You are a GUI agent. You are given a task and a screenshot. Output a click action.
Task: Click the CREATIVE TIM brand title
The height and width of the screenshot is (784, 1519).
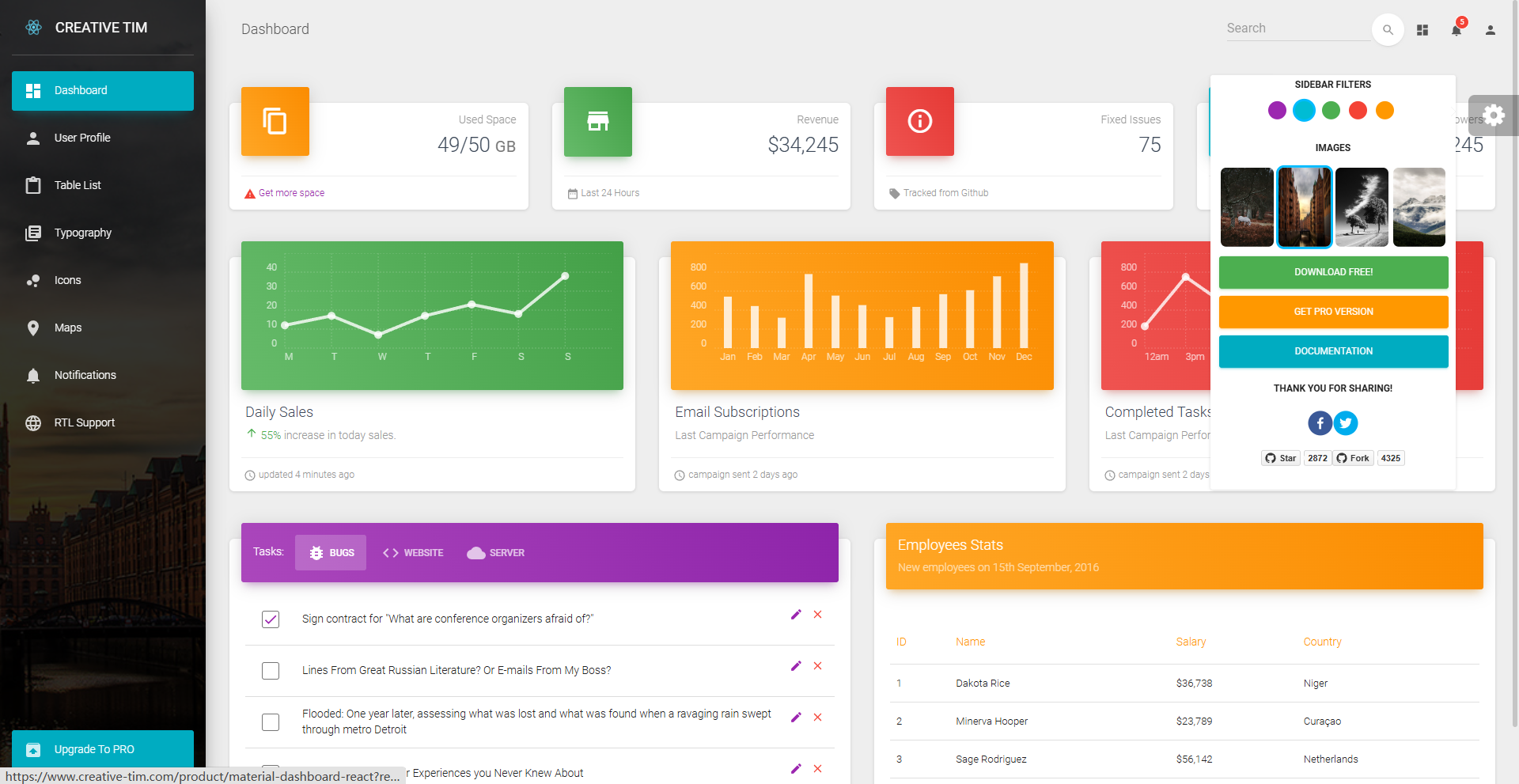(101, 28)
